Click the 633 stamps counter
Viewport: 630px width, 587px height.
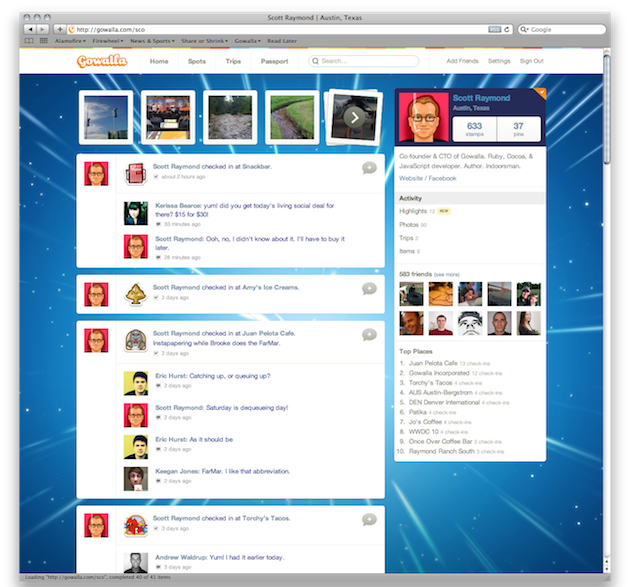[x=475, y=129]
